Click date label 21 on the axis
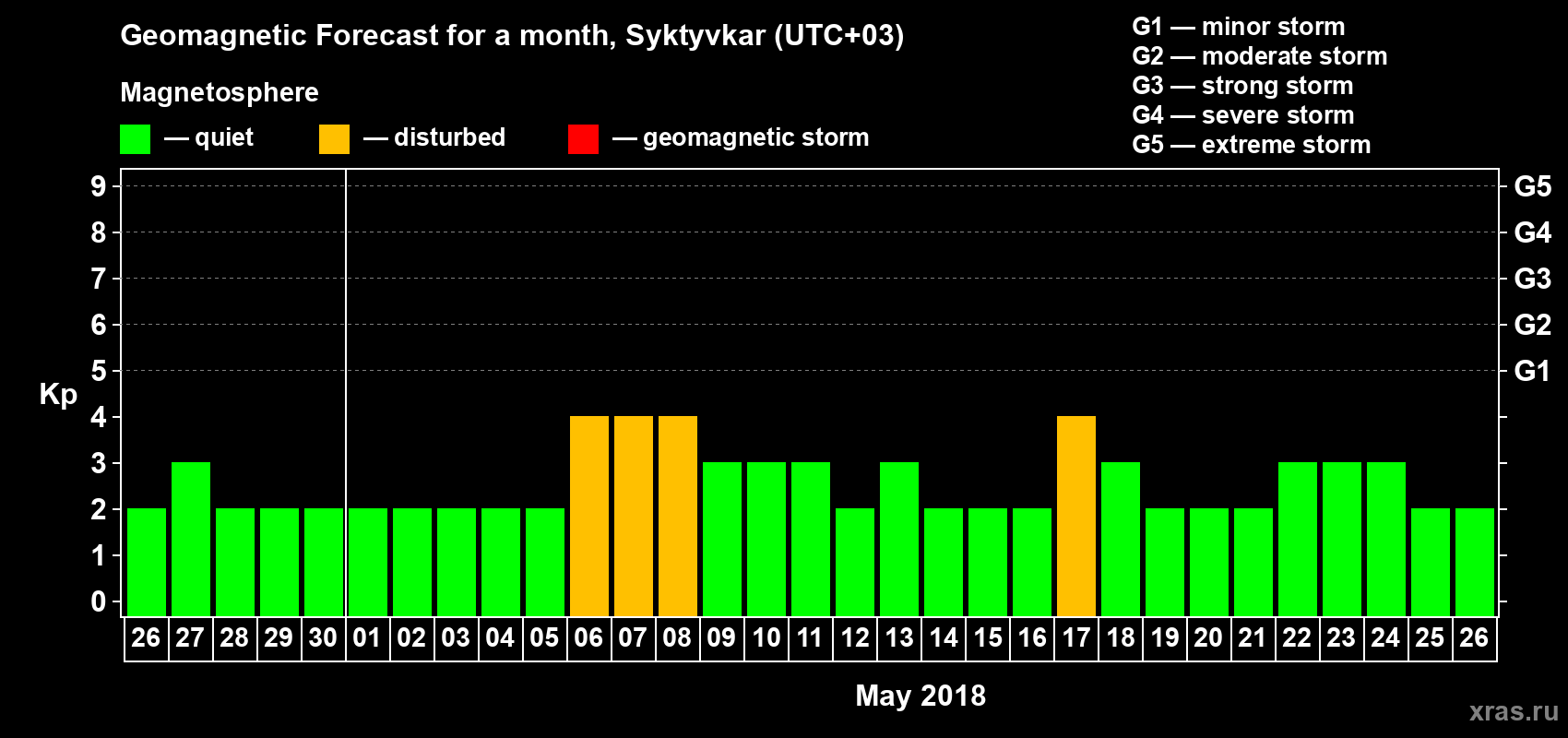Image resolution: width=1568 pixels, height=738 pixels. [1253, 637]
